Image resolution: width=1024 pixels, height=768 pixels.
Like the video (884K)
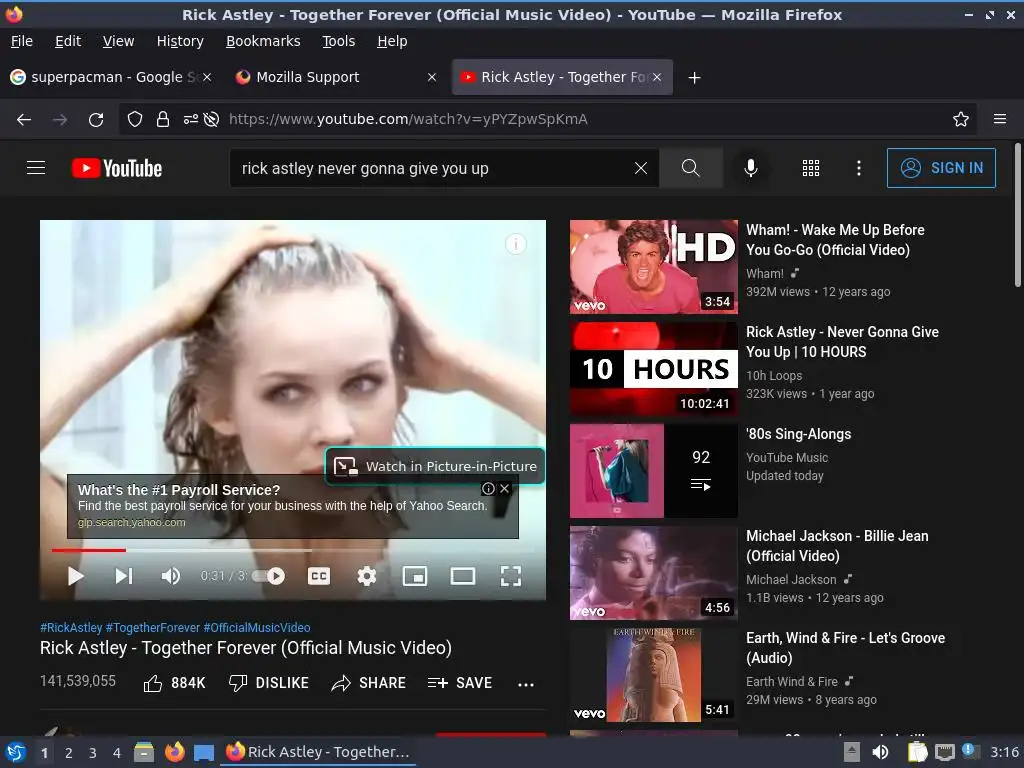pyautogui.click(x=174, y=683)
